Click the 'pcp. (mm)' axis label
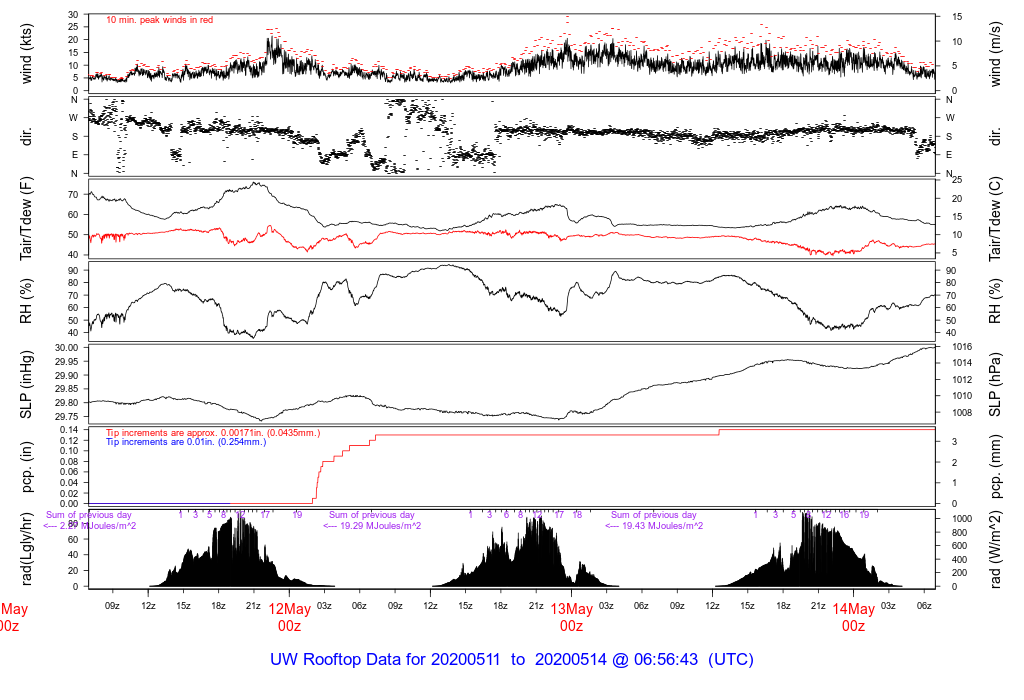Viewport: 1024px width, 700px height. coord(995,466)
